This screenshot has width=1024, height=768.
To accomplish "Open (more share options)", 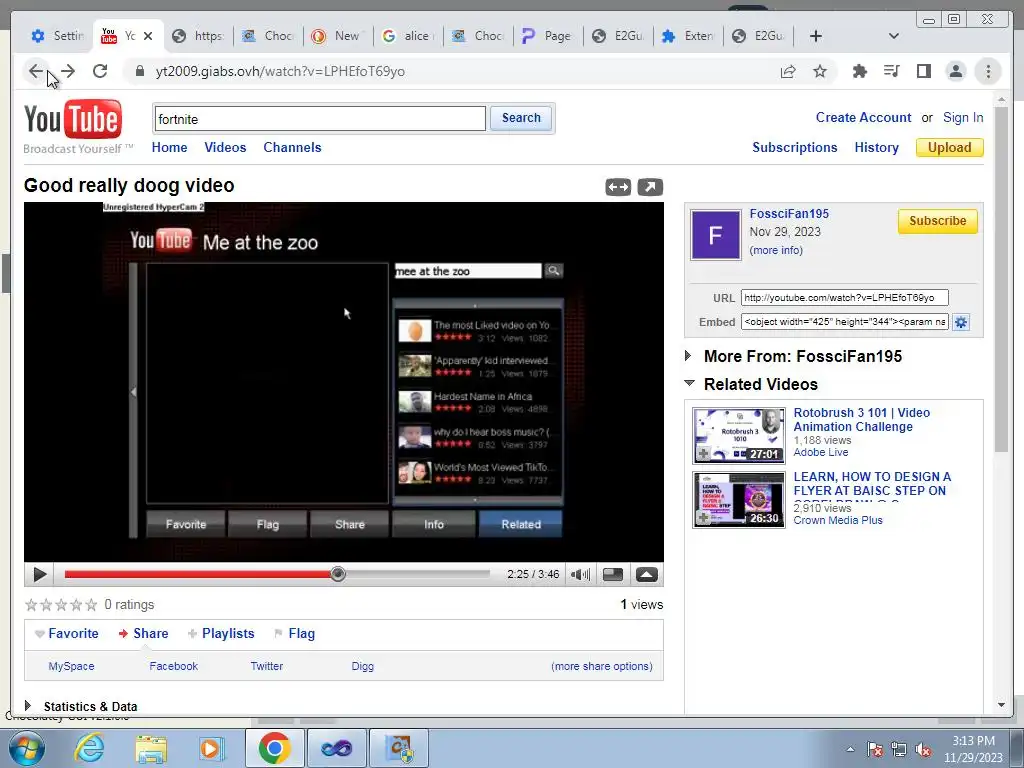I will [601, 666].
